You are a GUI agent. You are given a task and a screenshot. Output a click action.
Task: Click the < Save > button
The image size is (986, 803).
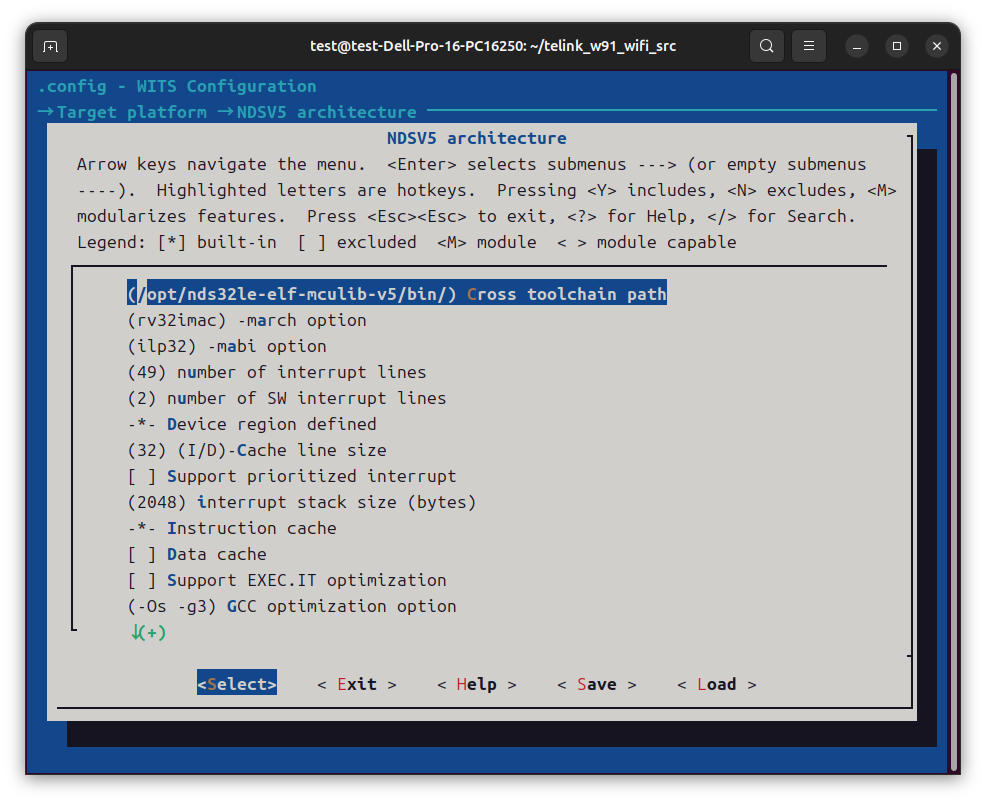pos(597,684)
